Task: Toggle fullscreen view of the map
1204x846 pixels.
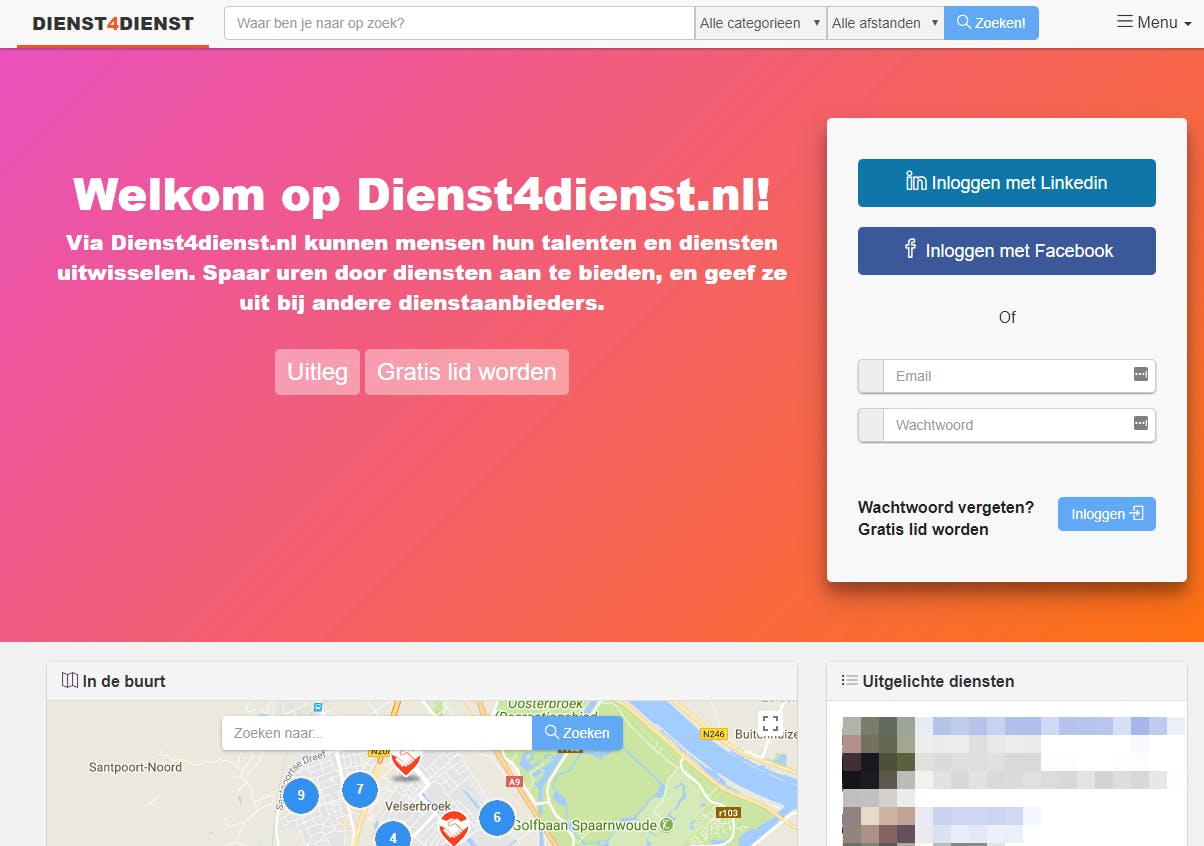Action: coord(770,723)
